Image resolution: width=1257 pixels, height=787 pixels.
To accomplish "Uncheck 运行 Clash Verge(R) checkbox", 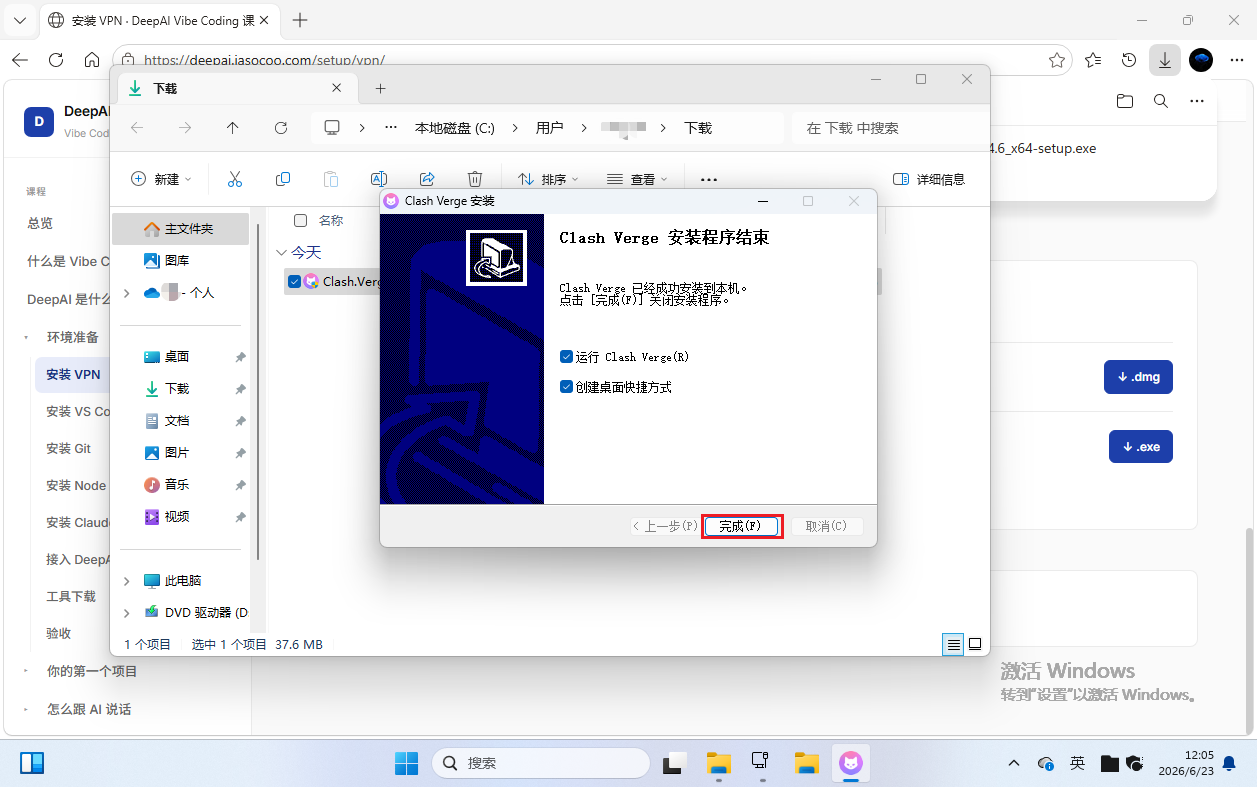I will 567,357.
